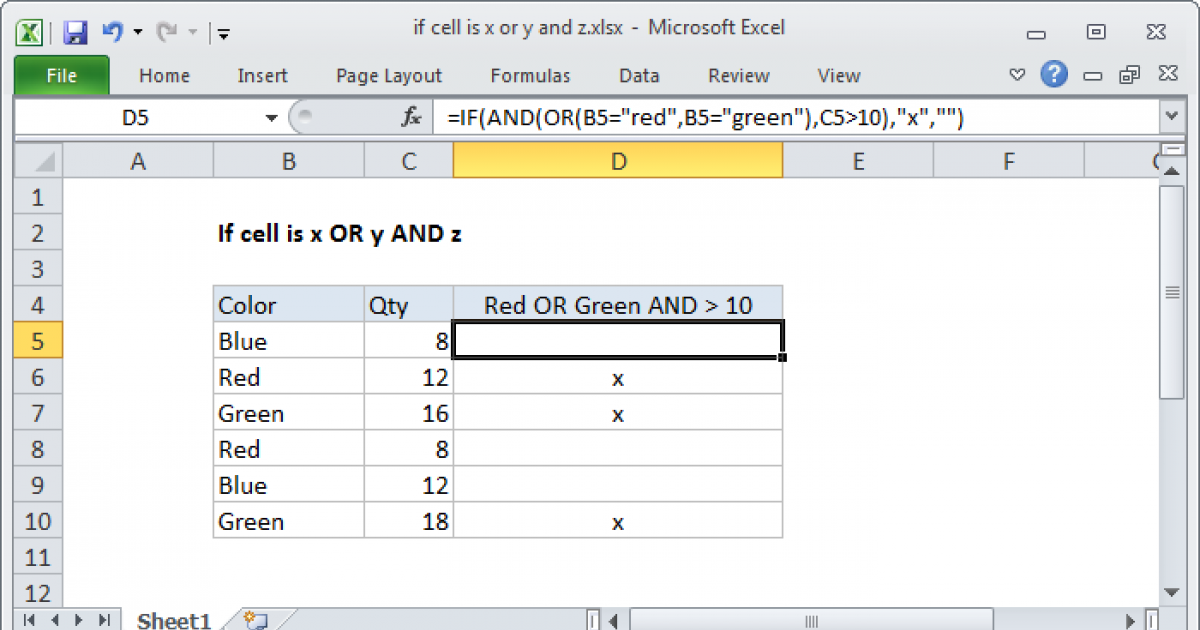This screenshot has width=1200, height=630.
Task: Click the Select All corner button
Action: (37, 160)
